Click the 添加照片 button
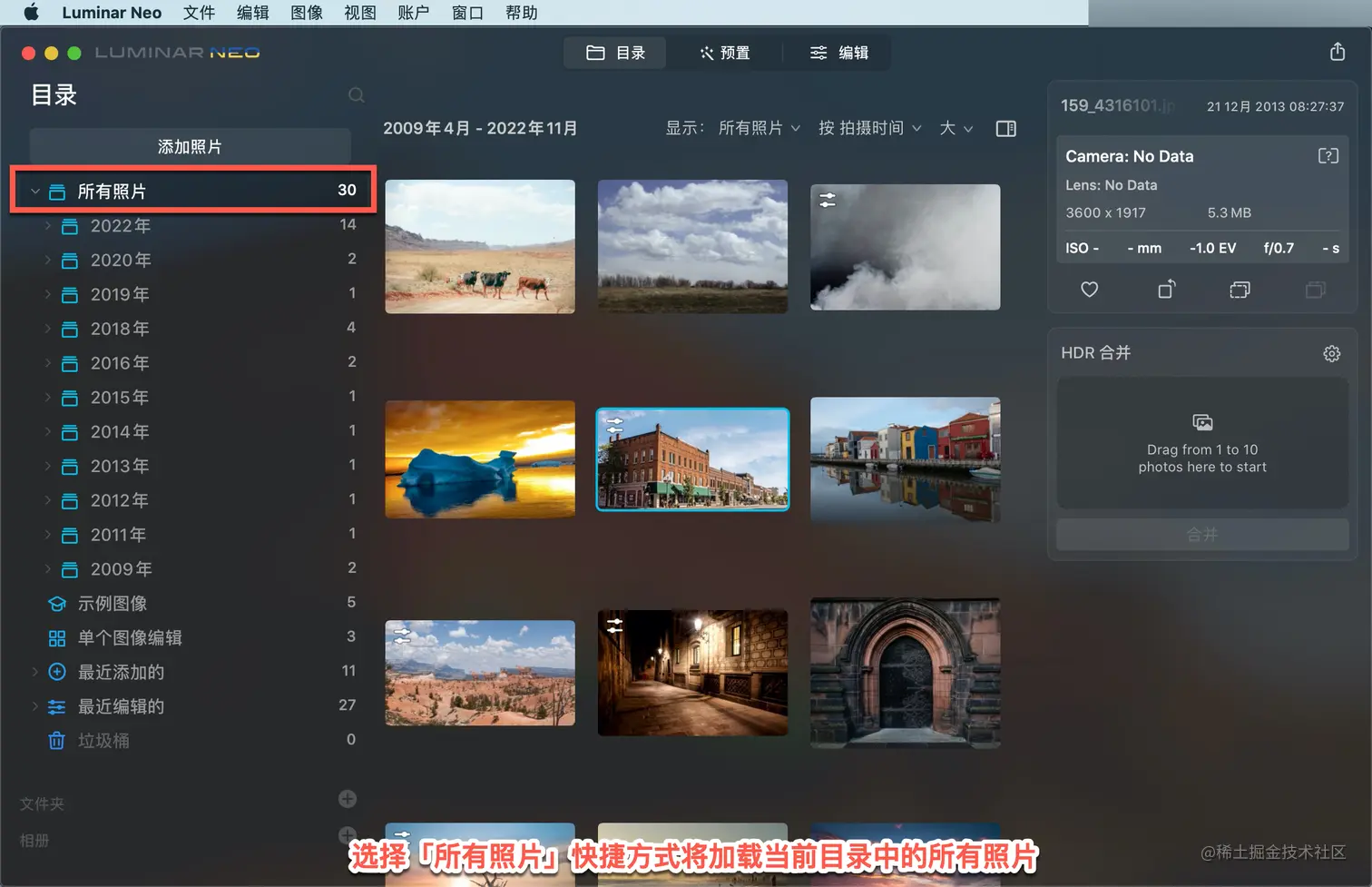The image size is (1372, 887). [190, 146]
